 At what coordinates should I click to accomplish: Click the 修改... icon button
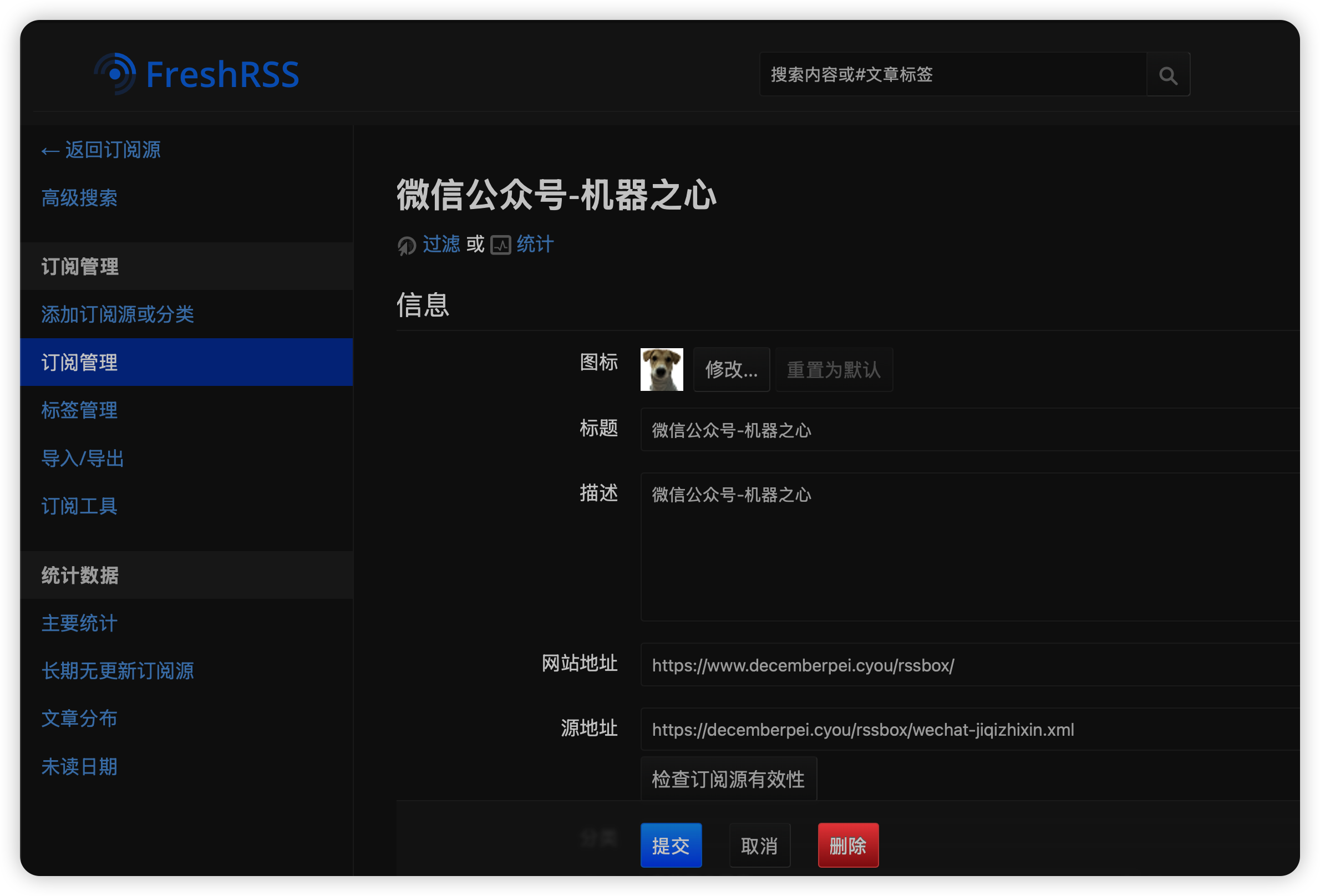[x=732, y=370]
